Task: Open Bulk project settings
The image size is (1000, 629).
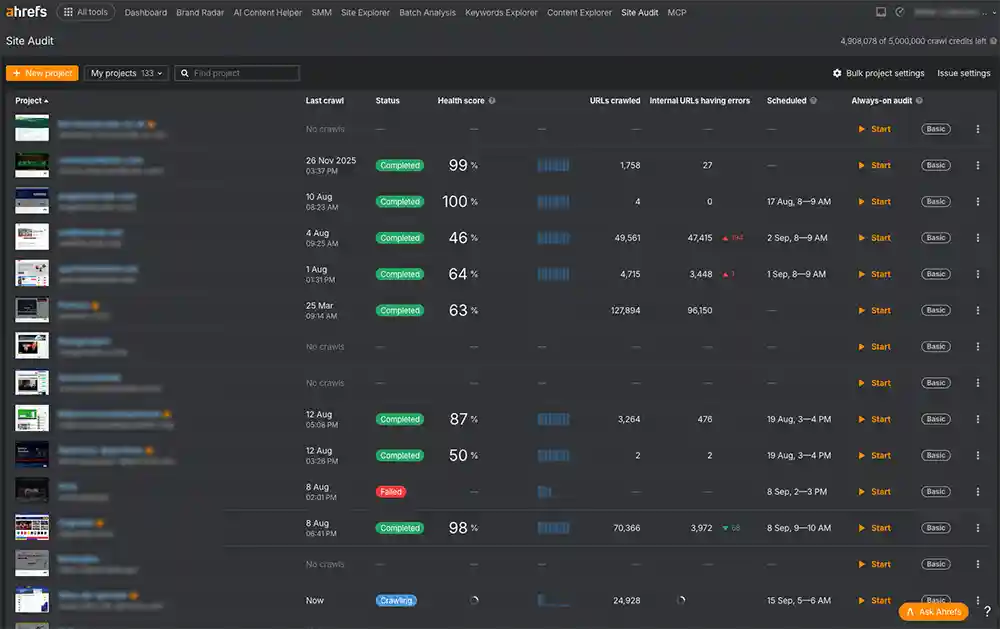Action: 878,73
